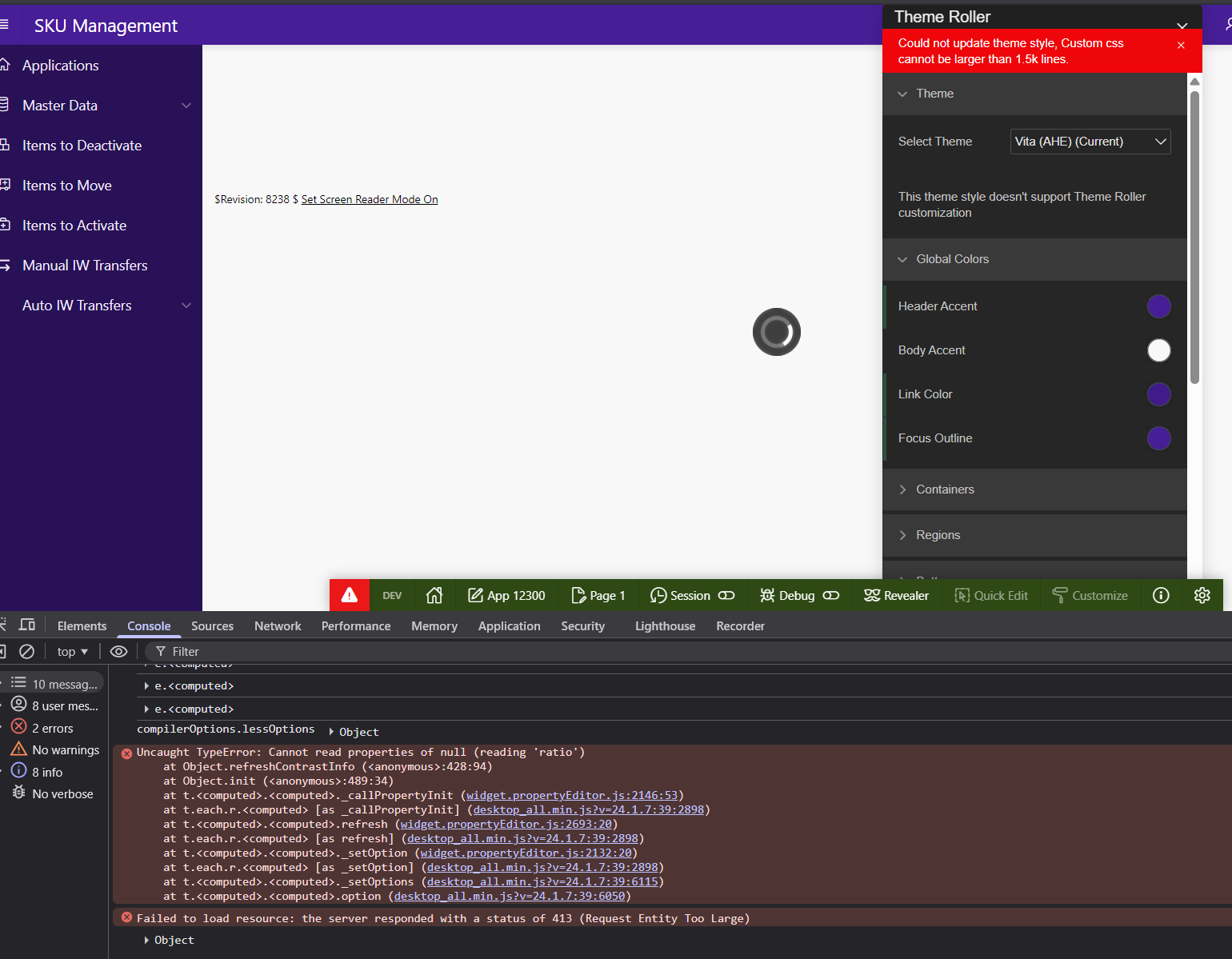Image resolution: width=1232 pixels, height=959 pixels.
Task: Click the red error warning icon in developer toolbar
Action: pos(350,595)
